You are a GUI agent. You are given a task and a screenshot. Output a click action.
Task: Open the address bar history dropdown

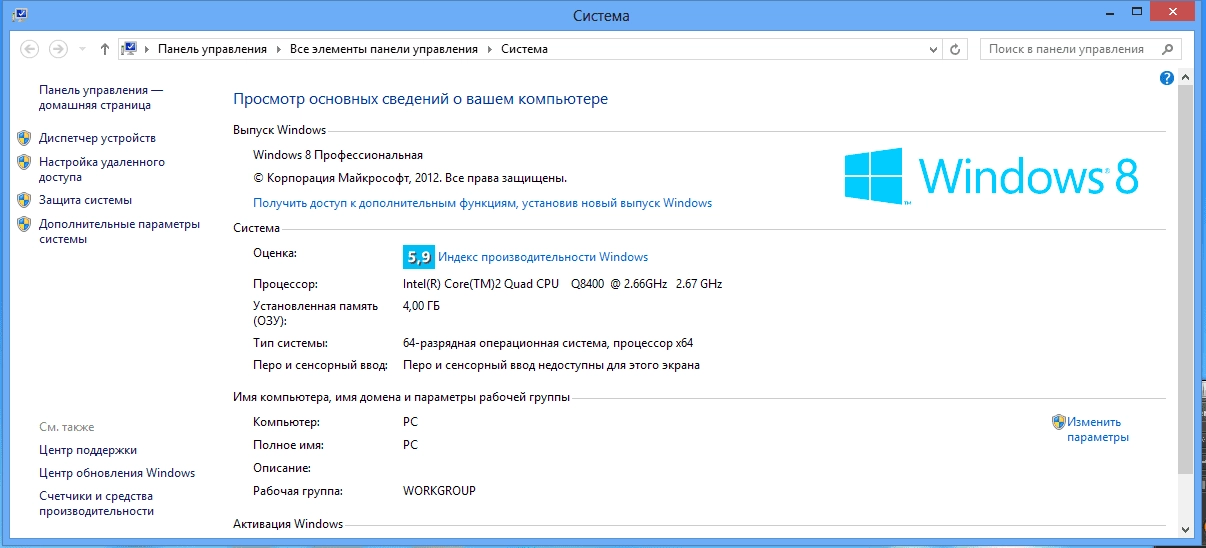(x=933, y=49)
